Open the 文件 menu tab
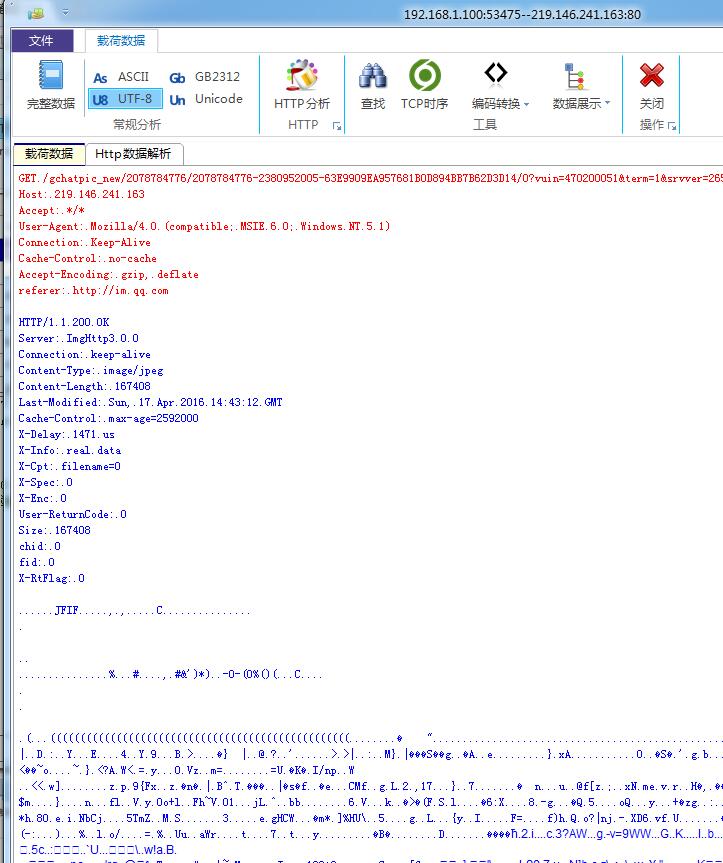This screenshot has width=723, height=863. click(x=42, y=41)
